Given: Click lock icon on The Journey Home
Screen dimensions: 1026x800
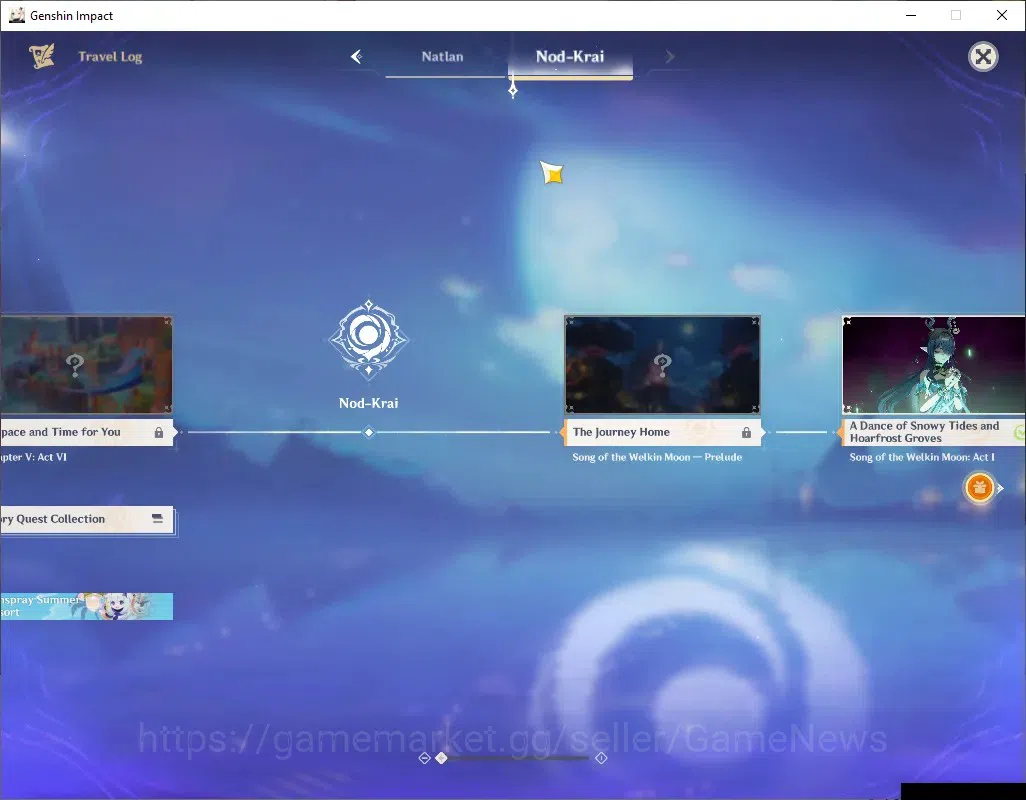Looking at the screenshot, I should point(746,432).
